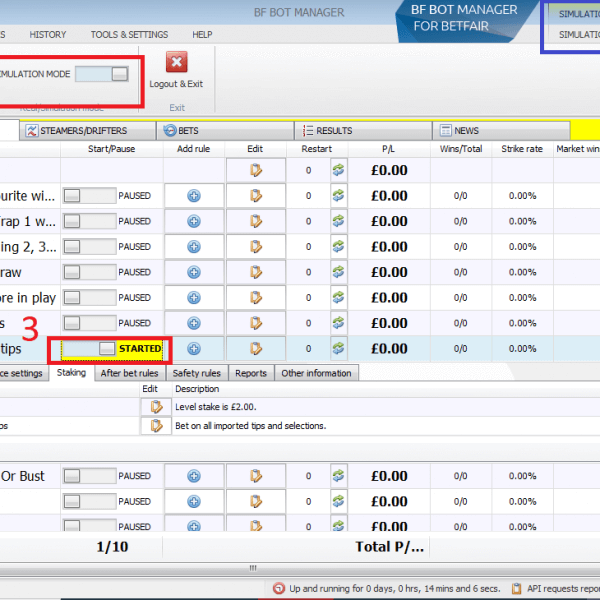Select 'Bet on all imported tips and selections.' text
600x600 pixels.
click(x=251, y=426)
